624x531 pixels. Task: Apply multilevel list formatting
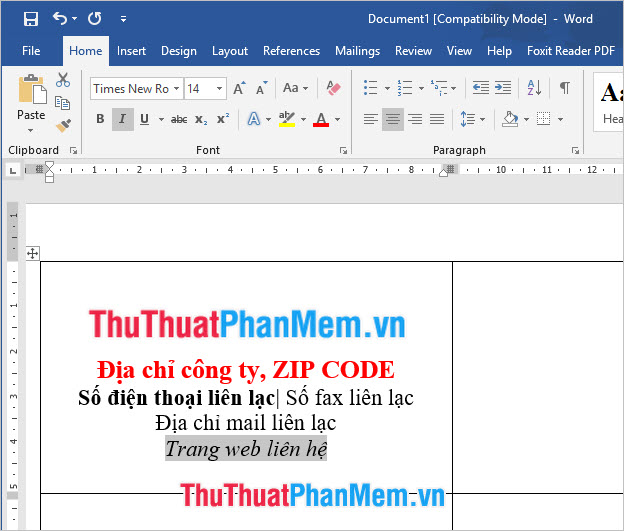[439, 88]
